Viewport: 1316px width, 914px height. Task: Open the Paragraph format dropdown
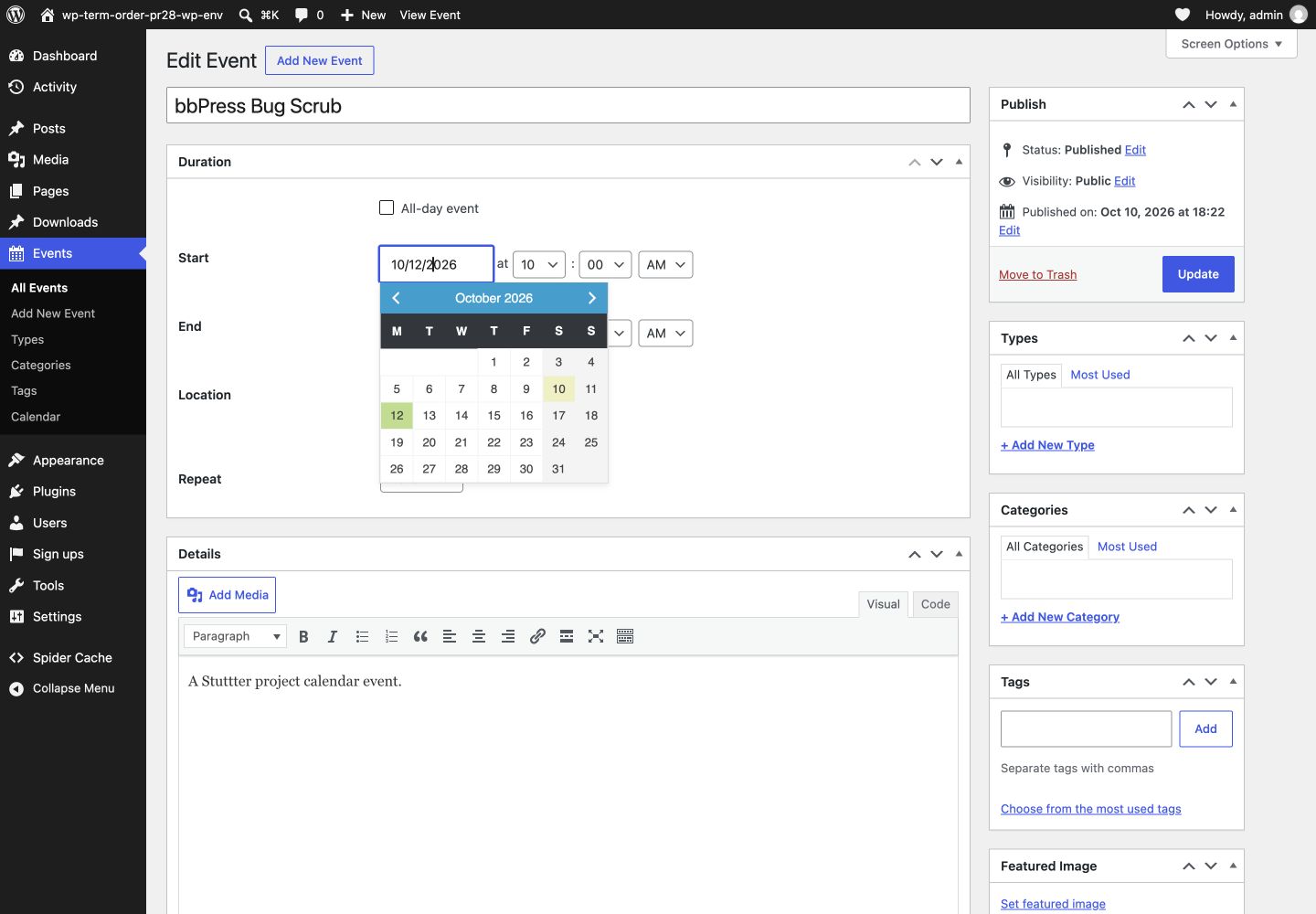(235, 636)
